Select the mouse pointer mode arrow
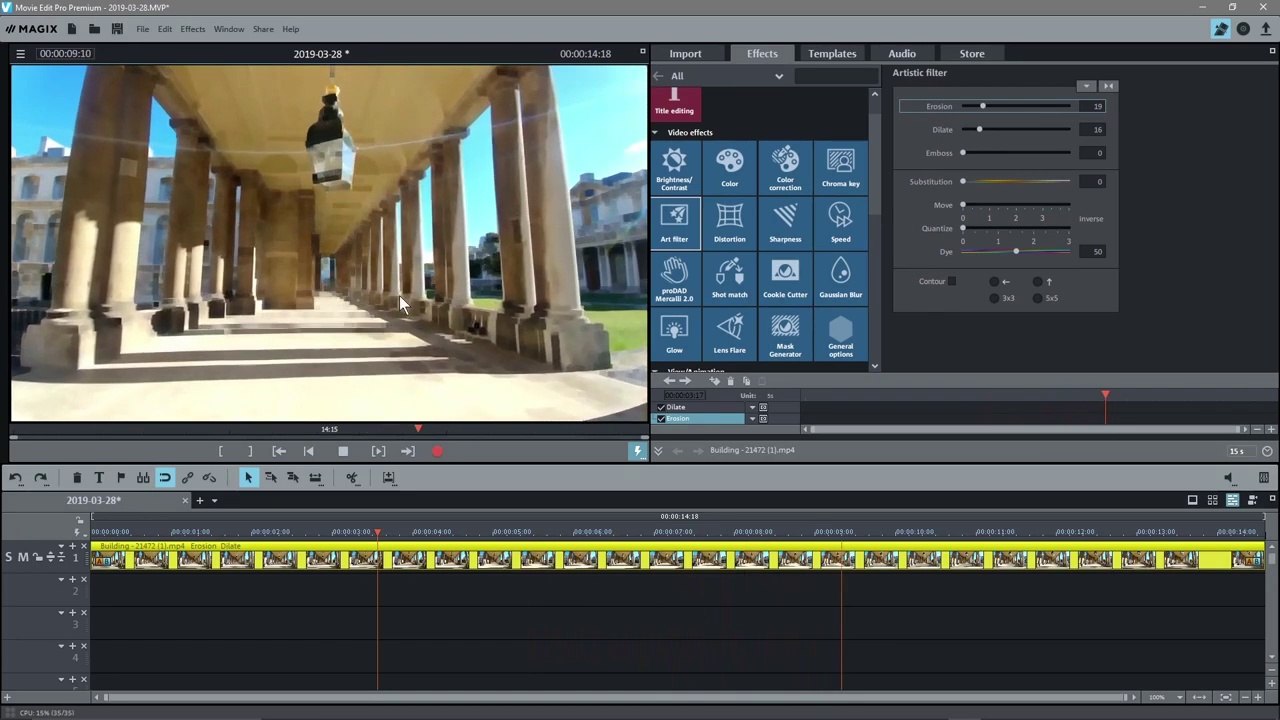This screenshot has width=1280, height=720. click(248, 478)
